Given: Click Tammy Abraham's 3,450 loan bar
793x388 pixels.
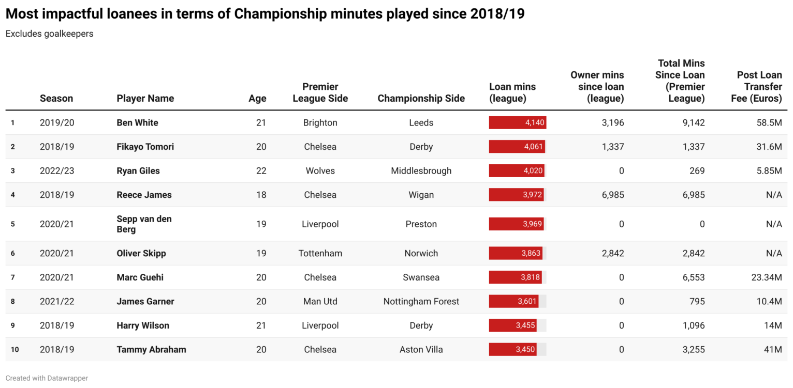Looking at the screenshot, I should [513, 350].
